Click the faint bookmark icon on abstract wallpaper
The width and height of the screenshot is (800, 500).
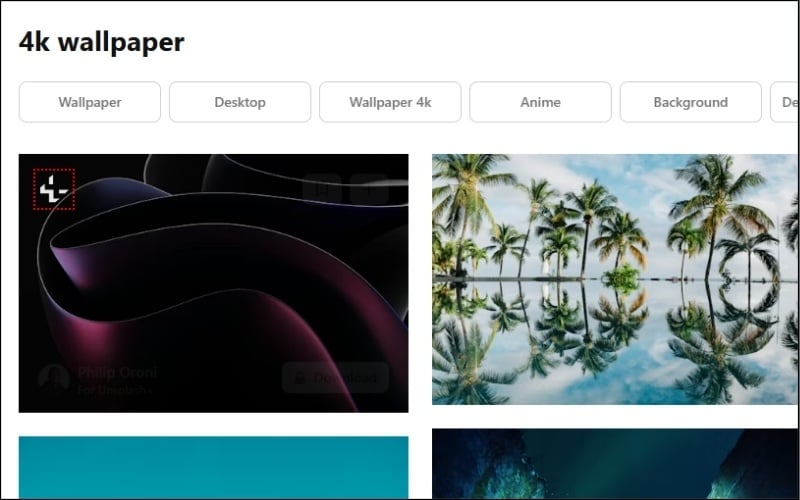point(321,189)
